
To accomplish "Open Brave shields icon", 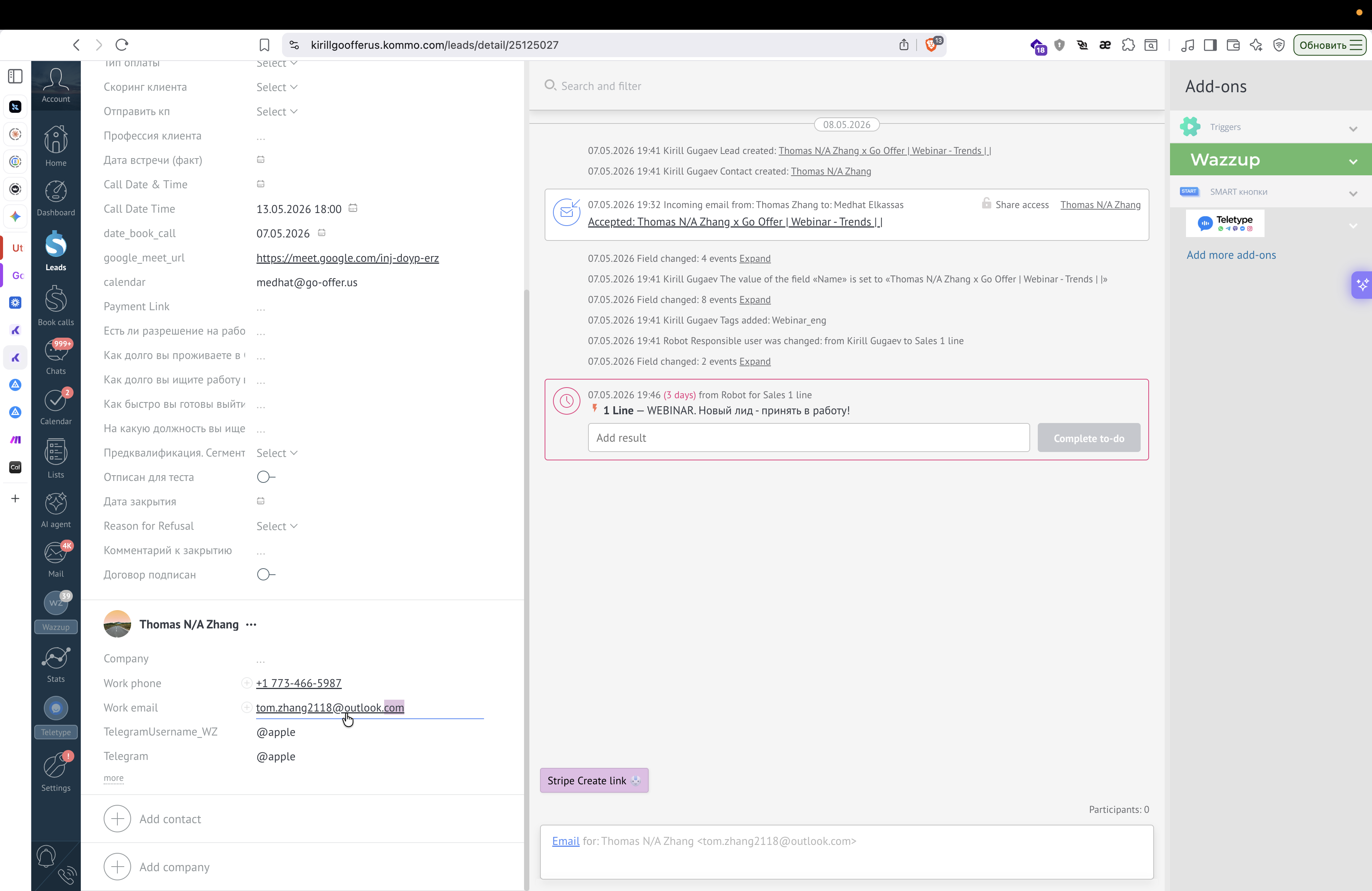I will pyautogui.click(x=931, y=45).
